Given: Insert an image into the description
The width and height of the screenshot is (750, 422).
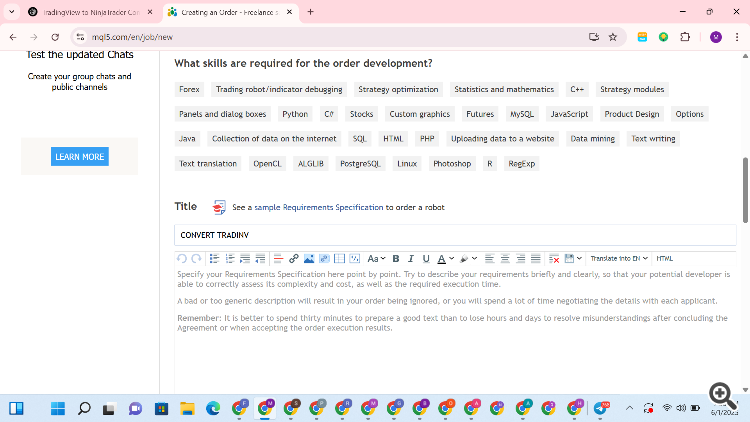Looking at the screenshot, I should (x=309, y=258).
